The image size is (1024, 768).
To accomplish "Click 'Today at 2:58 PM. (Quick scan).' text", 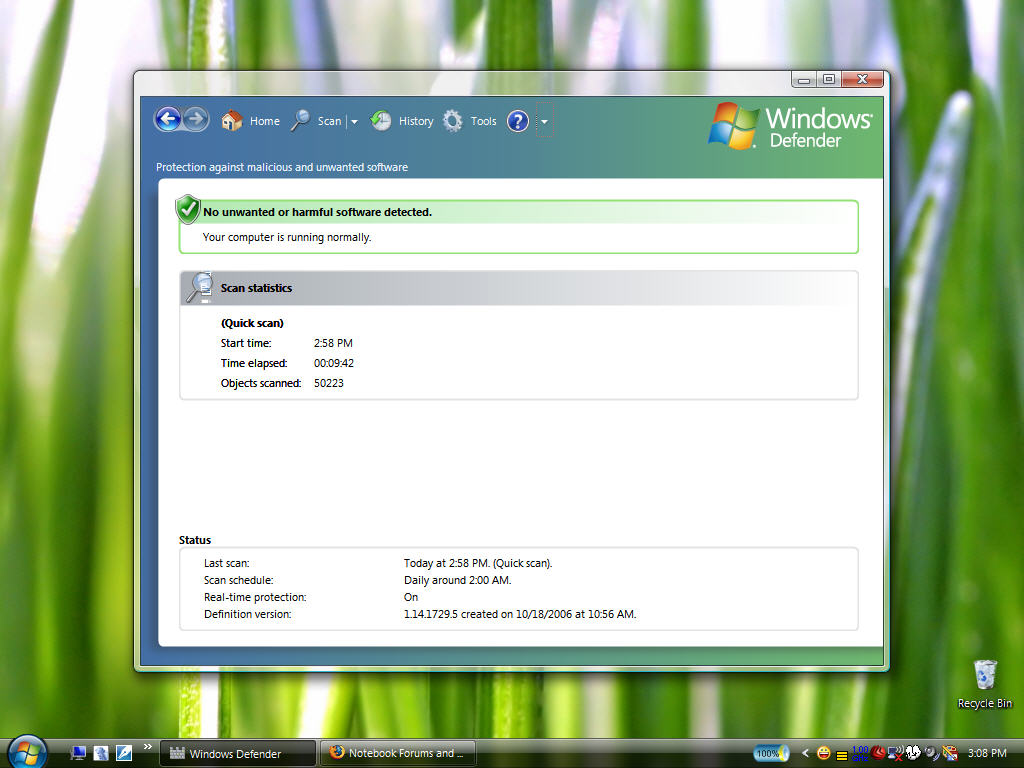I will point(478,563).
